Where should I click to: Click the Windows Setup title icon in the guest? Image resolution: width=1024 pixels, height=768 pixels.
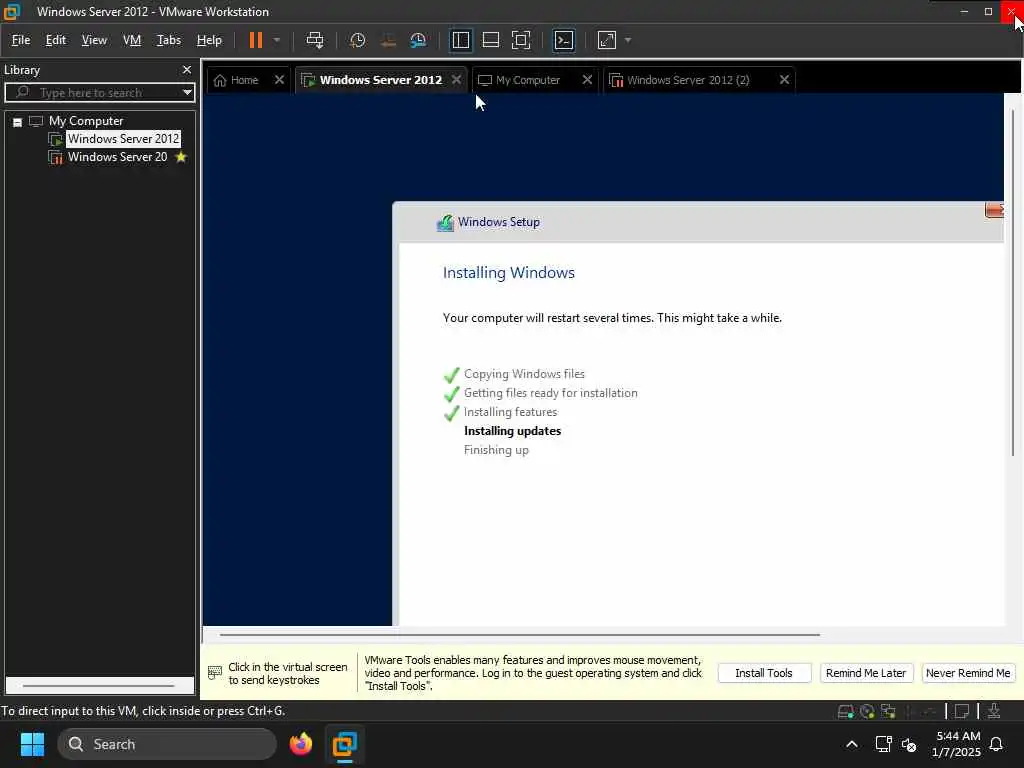(x=445, y=223)
